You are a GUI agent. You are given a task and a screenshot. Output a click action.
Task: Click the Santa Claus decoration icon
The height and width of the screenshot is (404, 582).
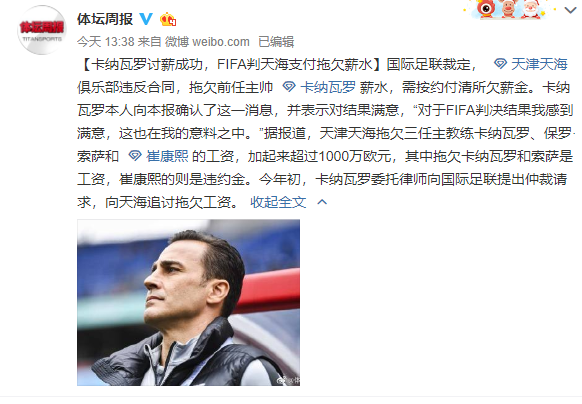point(531,9)
